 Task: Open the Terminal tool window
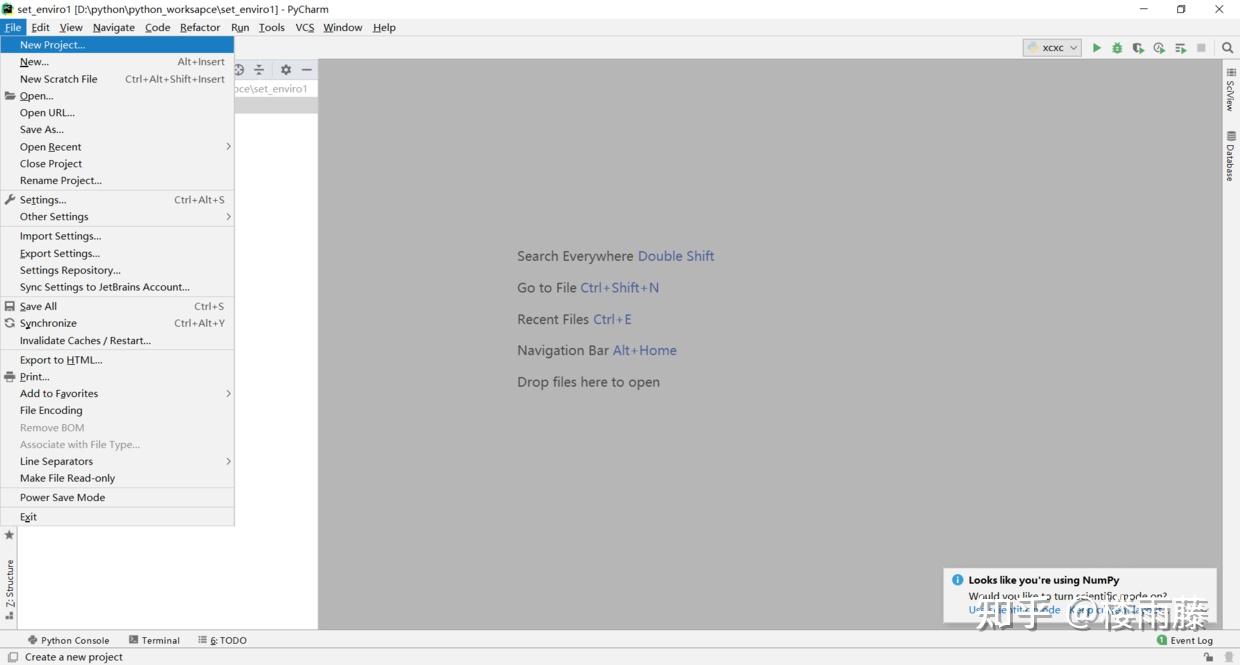[154, 640]
